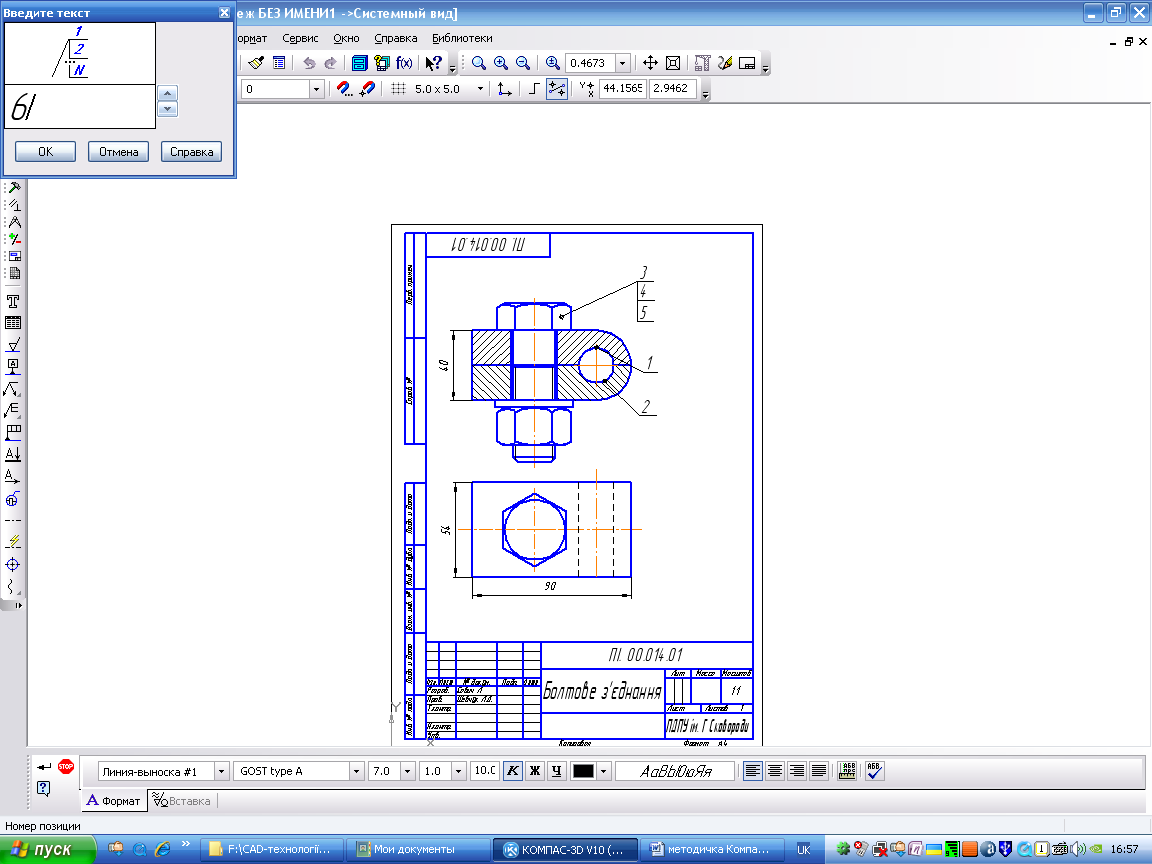The height and width of the screenshot is (864, 1152).
Task: Click the Отмена button
Action: [x=118, y=152]
